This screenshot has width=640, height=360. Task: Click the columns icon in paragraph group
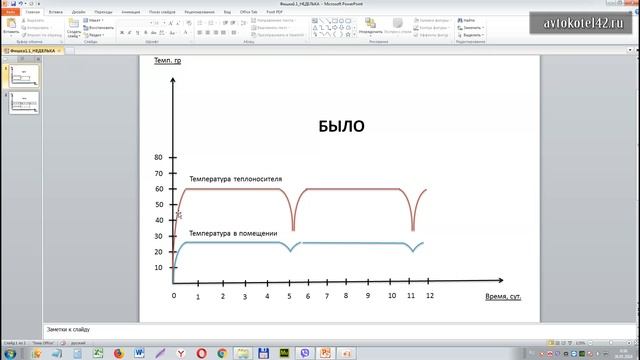[234, 32]
